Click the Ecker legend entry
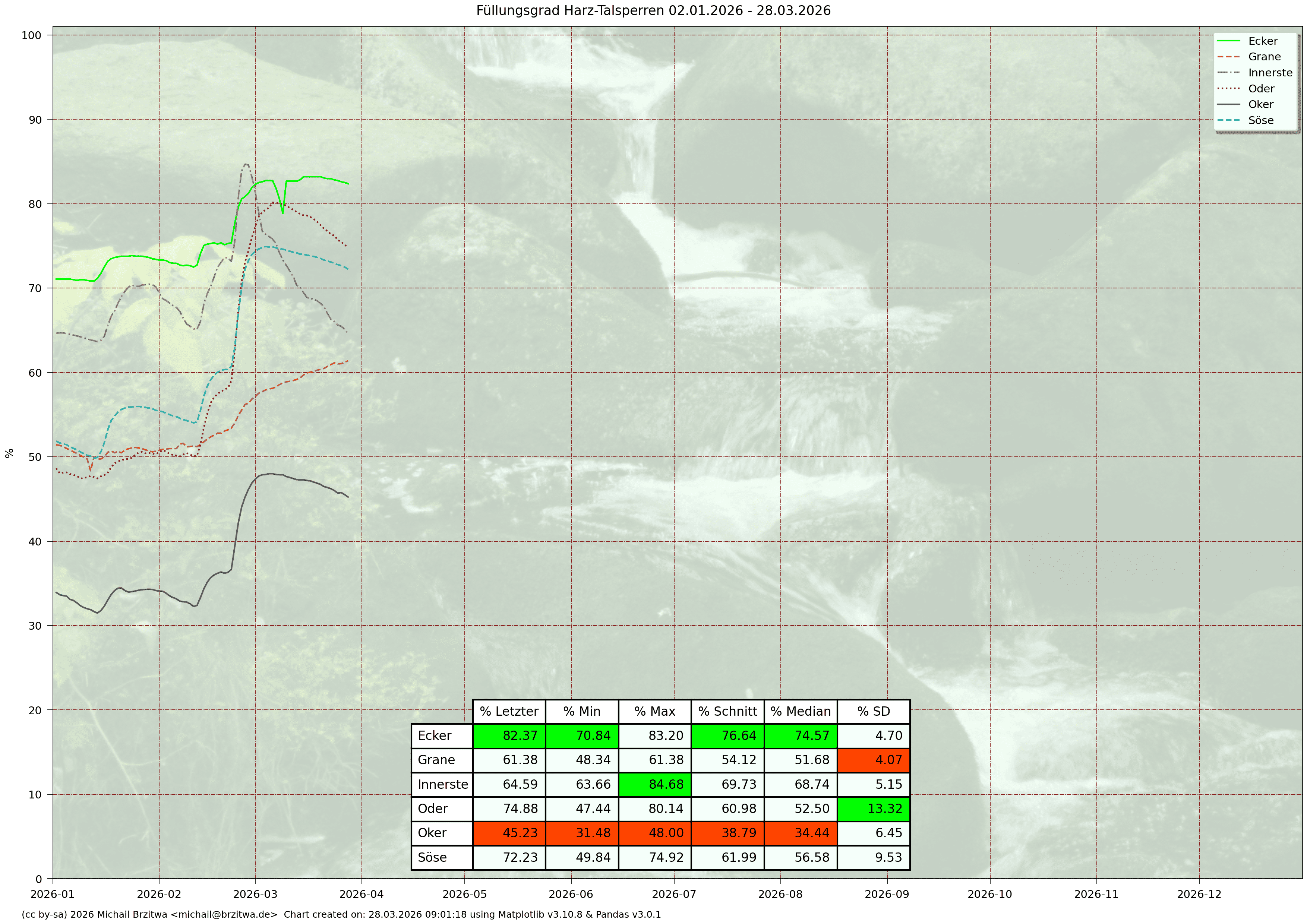1307x924 pixels. coord(1262,41)
